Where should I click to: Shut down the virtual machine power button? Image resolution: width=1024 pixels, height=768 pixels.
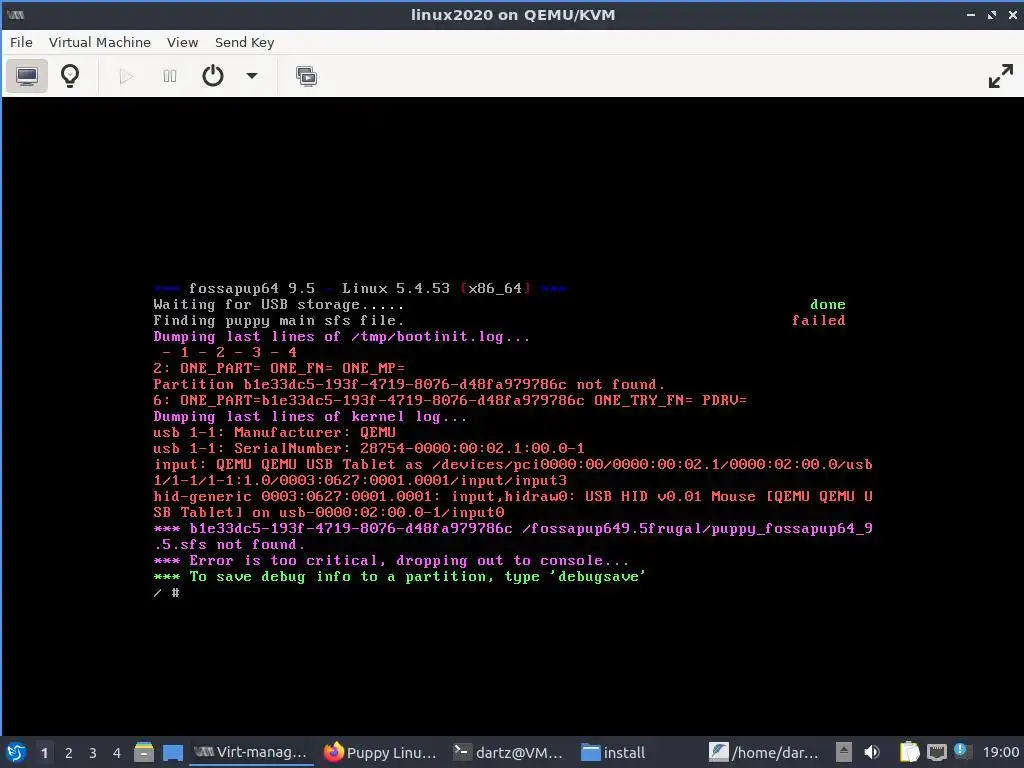(213, 76)
